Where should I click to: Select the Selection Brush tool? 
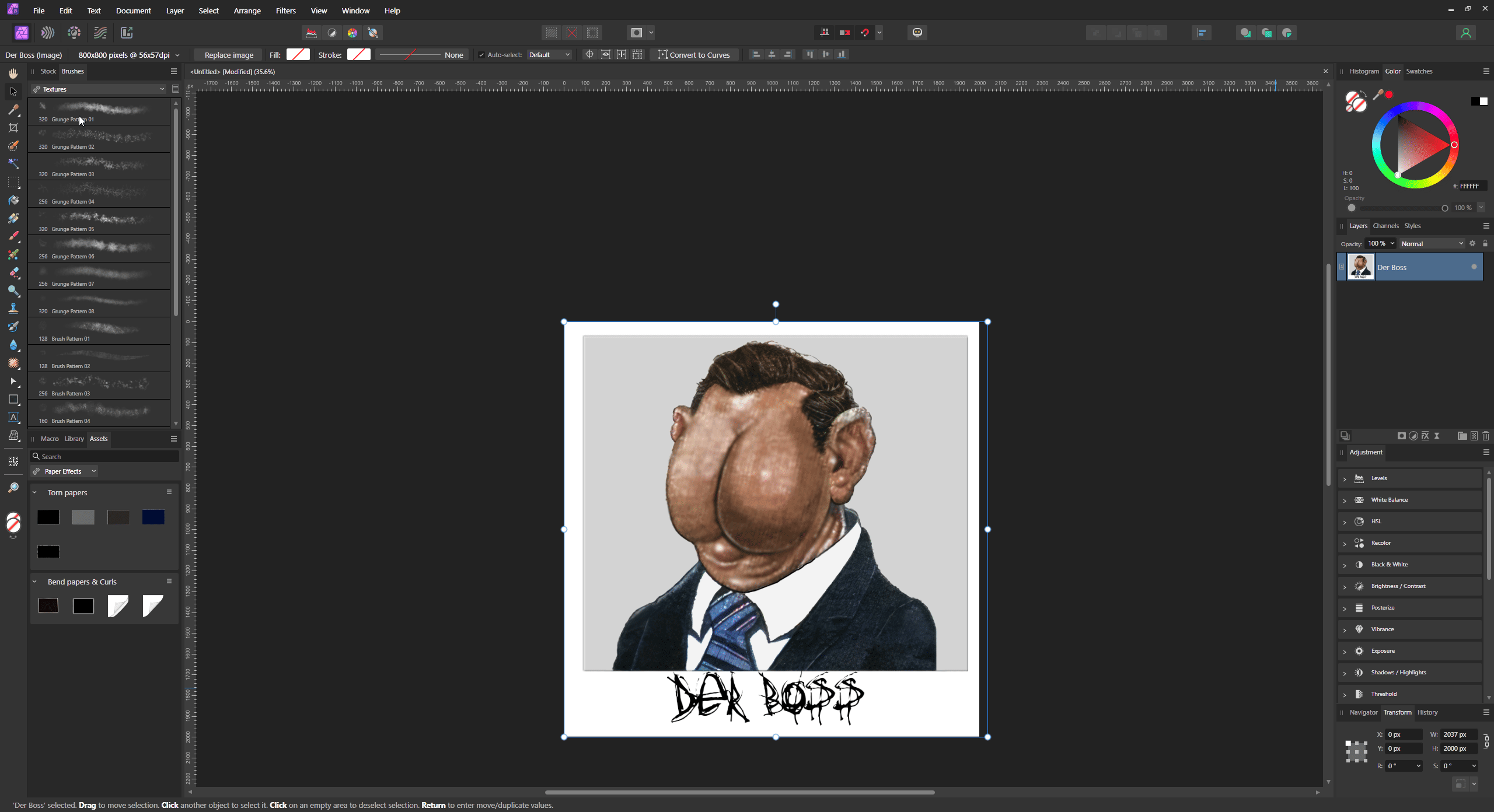pyautogui.click(x=13, y=146)
